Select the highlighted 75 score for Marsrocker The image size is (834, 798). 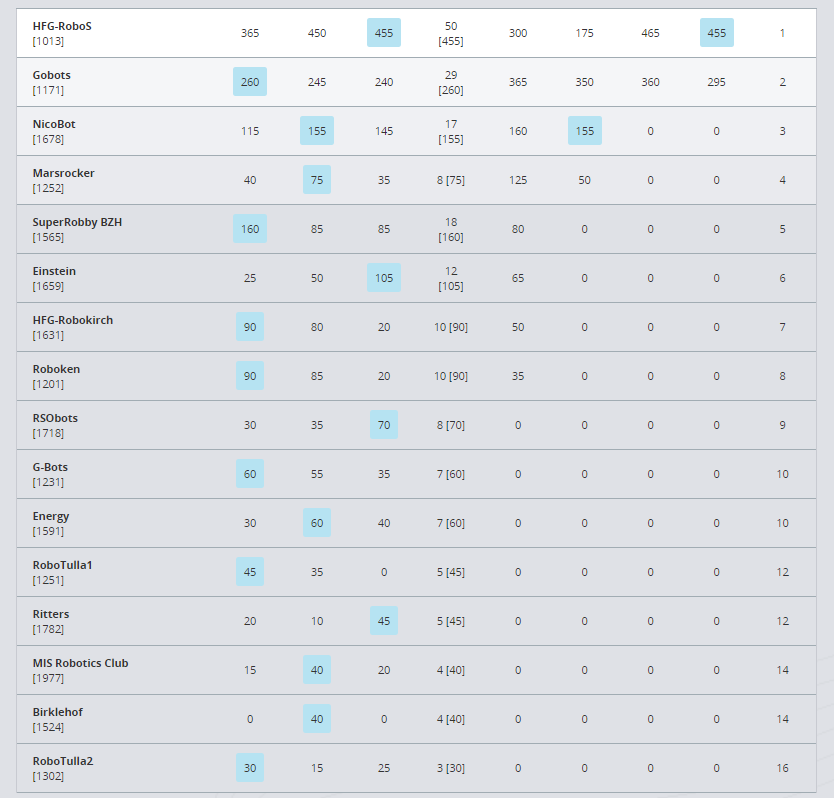click(x=317, y=180)
